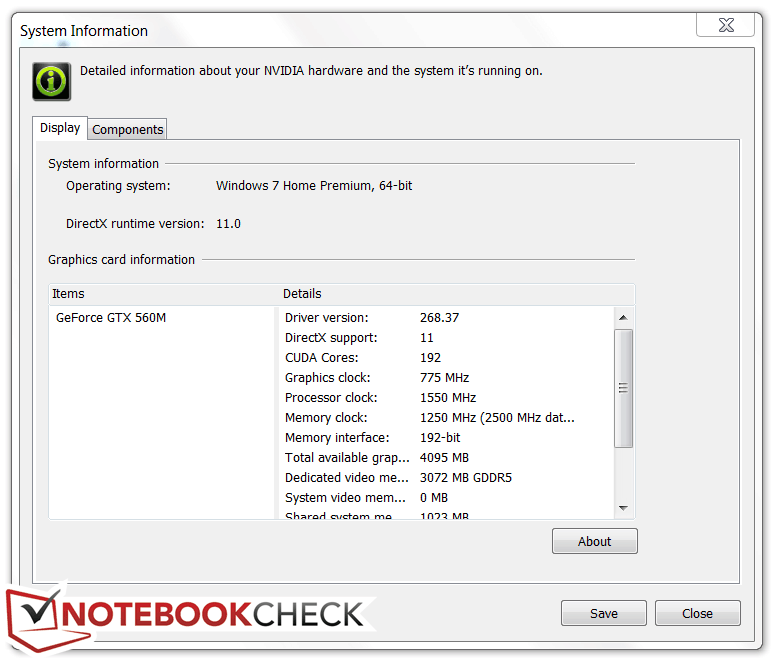The width and height of the screenshot is (774, 659).
Task: Click the green NVIDIA info icon
Action: [51, 81]
